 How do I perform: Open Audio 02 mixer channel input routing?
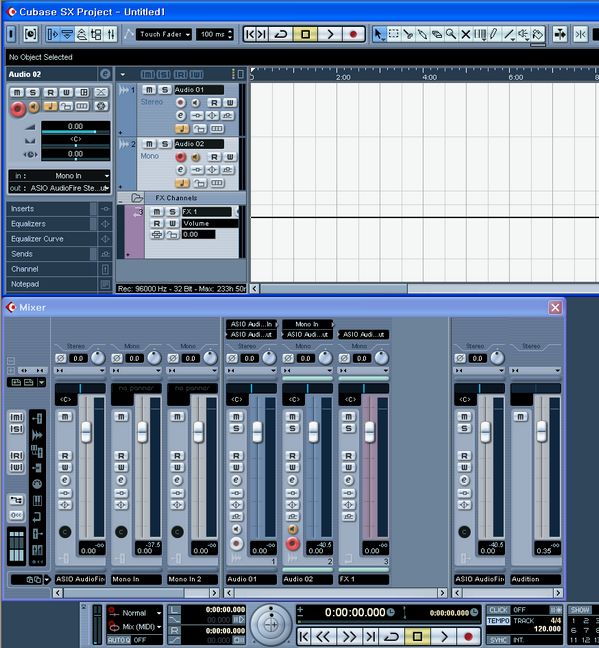click(x=307, y=324)
